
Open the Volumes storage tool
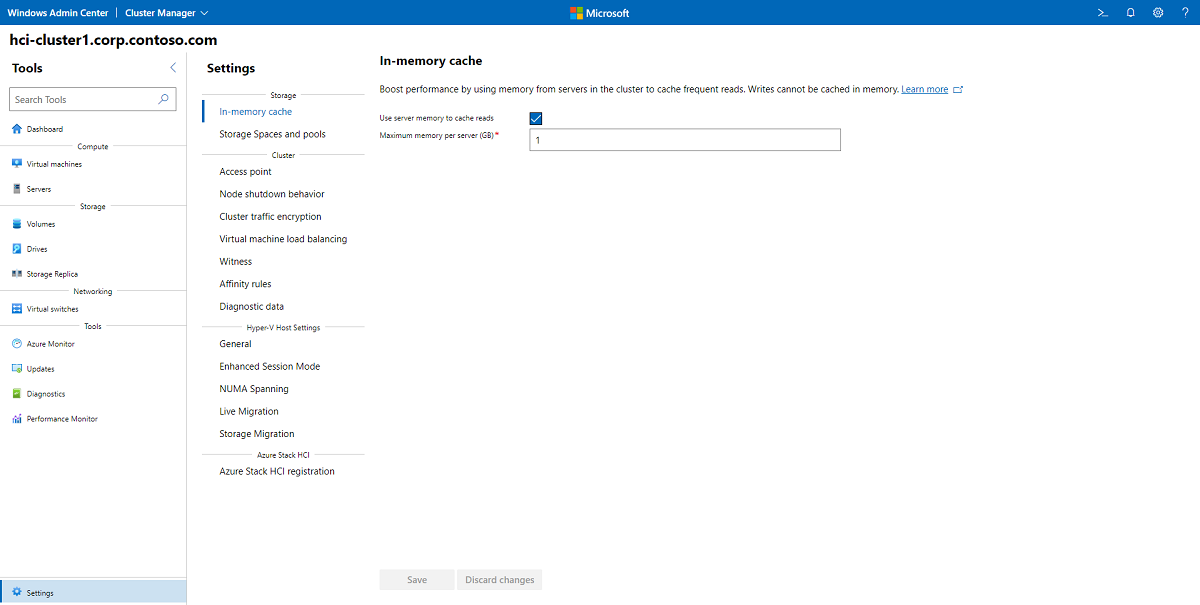[42, 224]
